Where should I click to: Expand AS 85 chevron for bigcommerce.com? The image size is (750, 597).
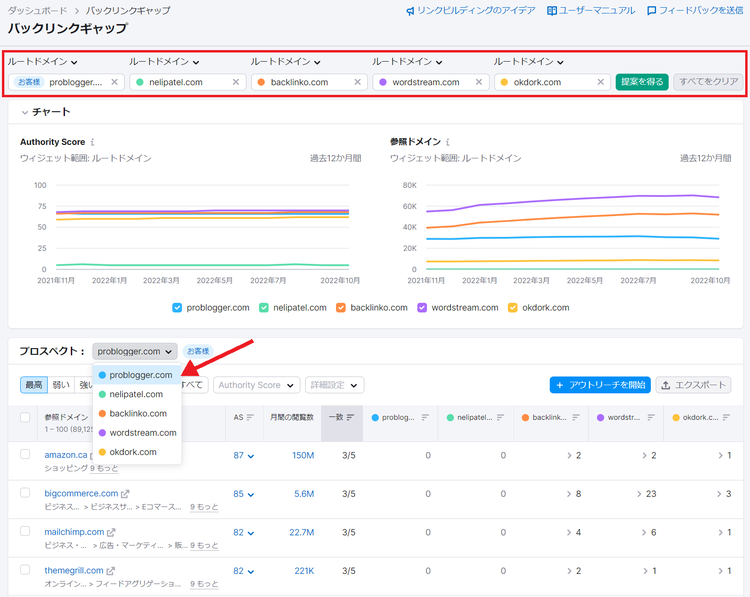click(x=251, y=494)
